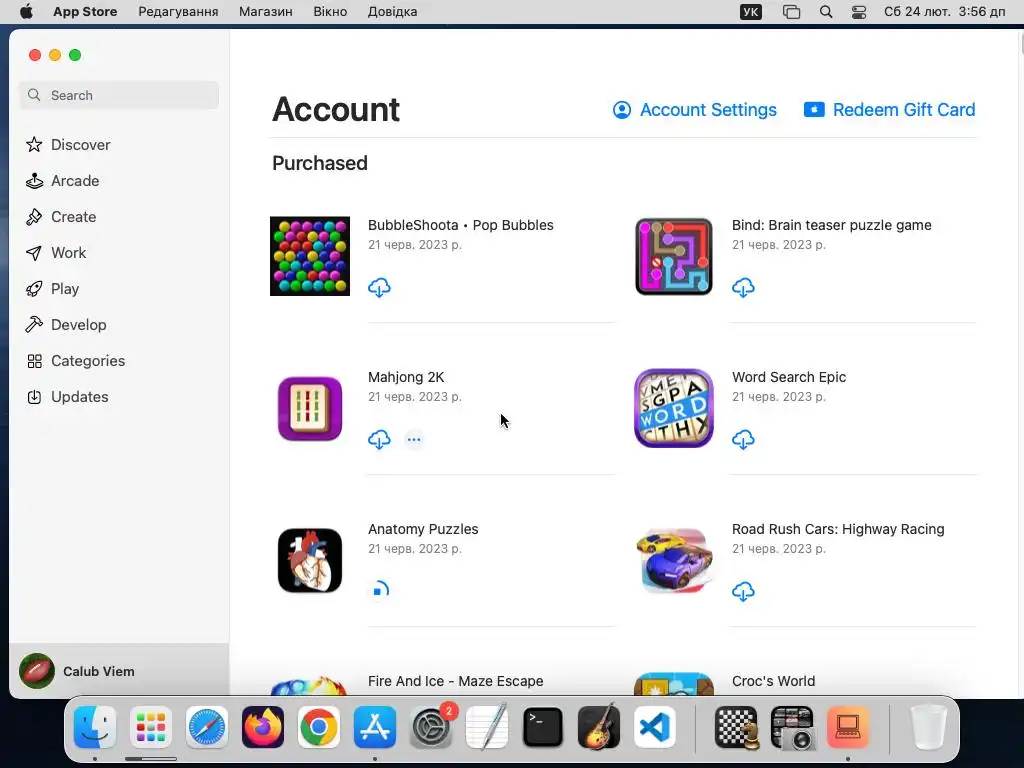Launch Safari from the Dock
This screenshot has width=1024, height=768.
point(207,727)
